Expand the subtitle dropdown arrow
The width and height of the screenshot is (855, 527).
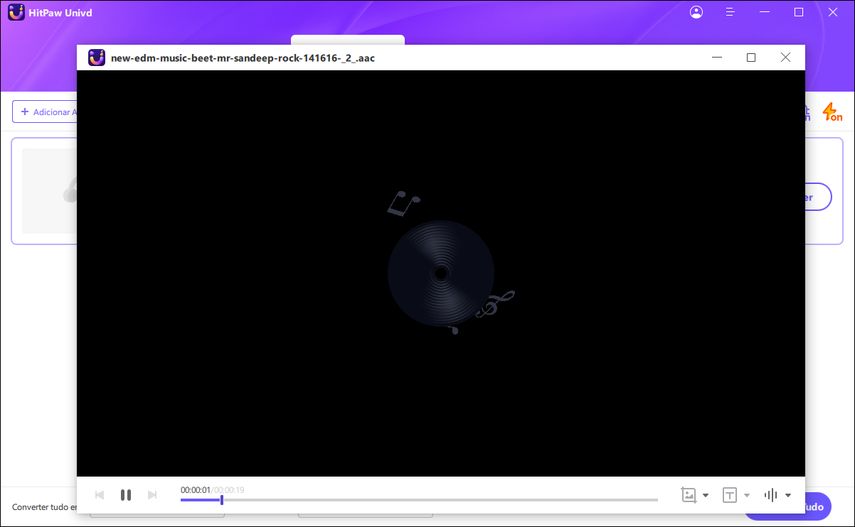[747, 495]
